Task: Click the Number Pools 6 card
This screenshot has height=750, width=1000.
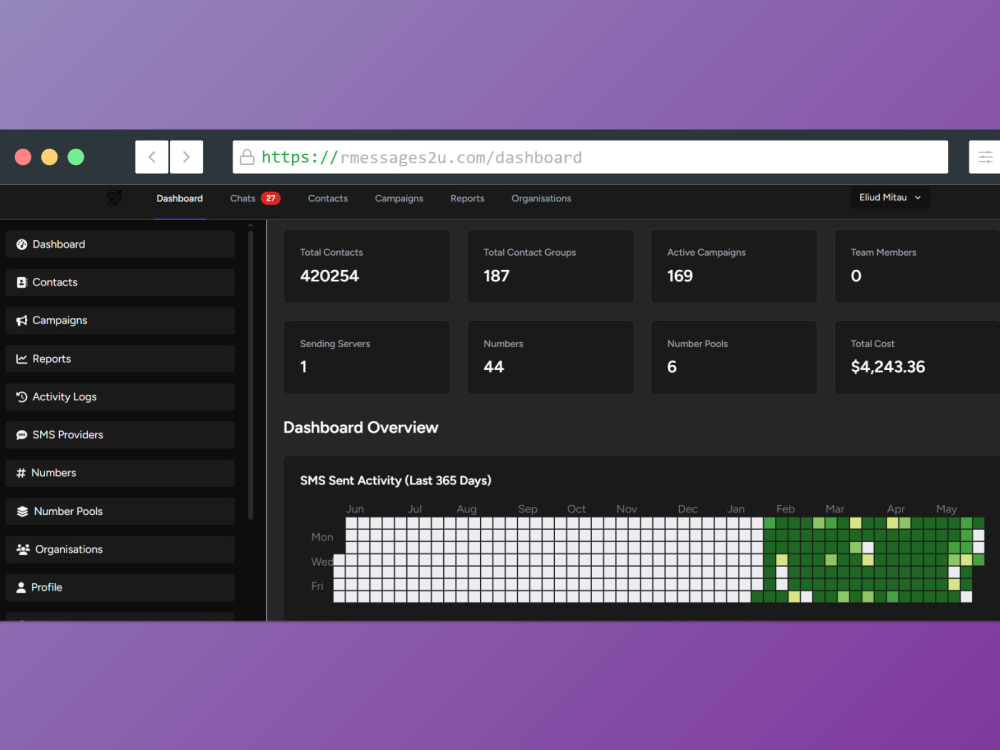Action: pos(734,357)
